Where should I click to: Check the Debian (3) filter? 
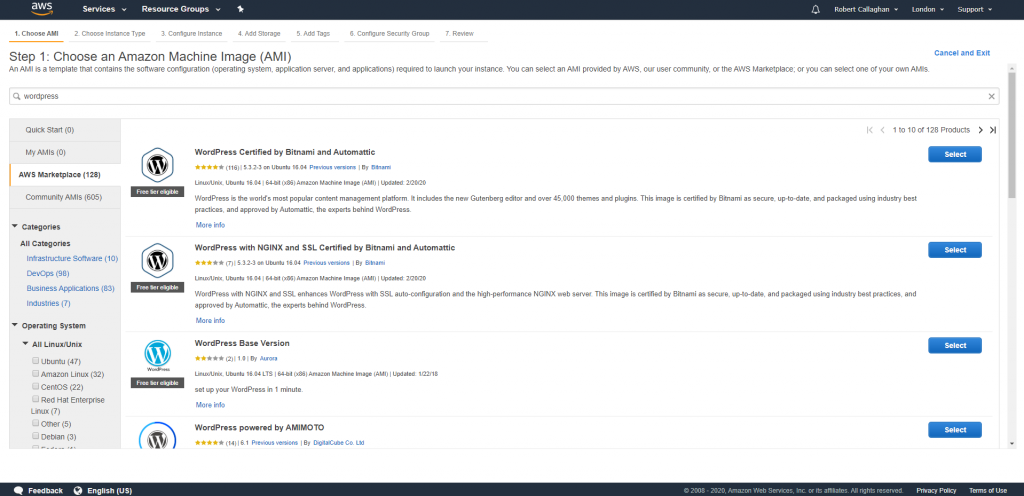(35, 436)
